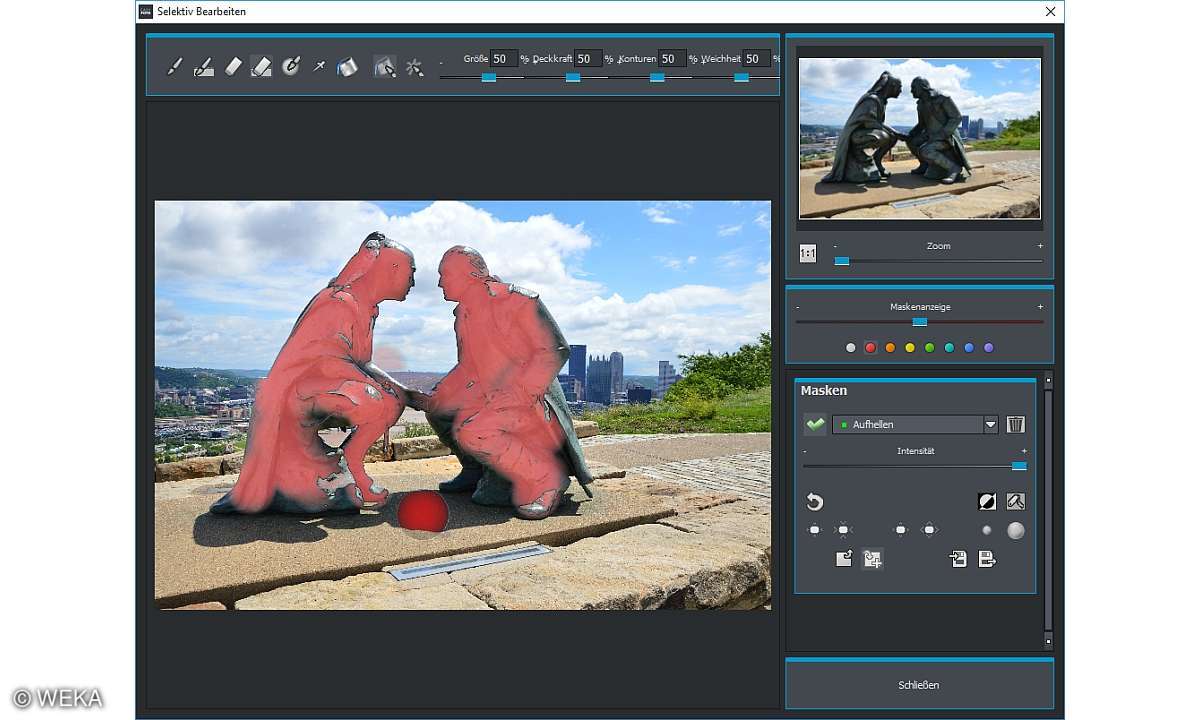This screenshot has width=1200, height=720.
Task: Pick the white mask display color
Action: tap(851, 348)
